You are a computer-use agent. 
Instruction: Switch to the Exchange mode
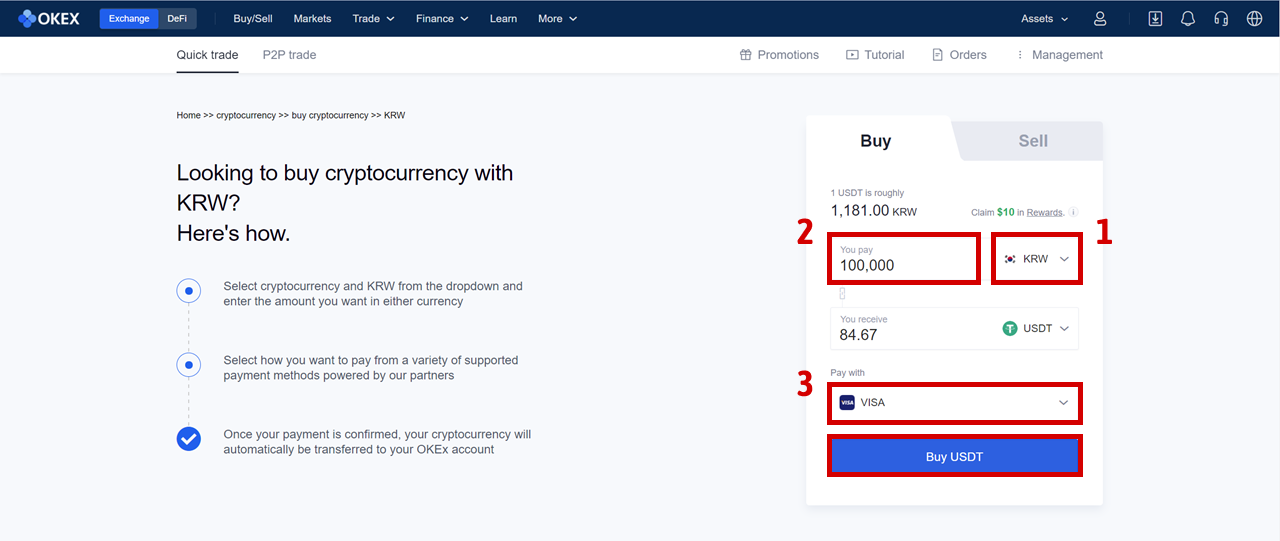tap(129, 18)
